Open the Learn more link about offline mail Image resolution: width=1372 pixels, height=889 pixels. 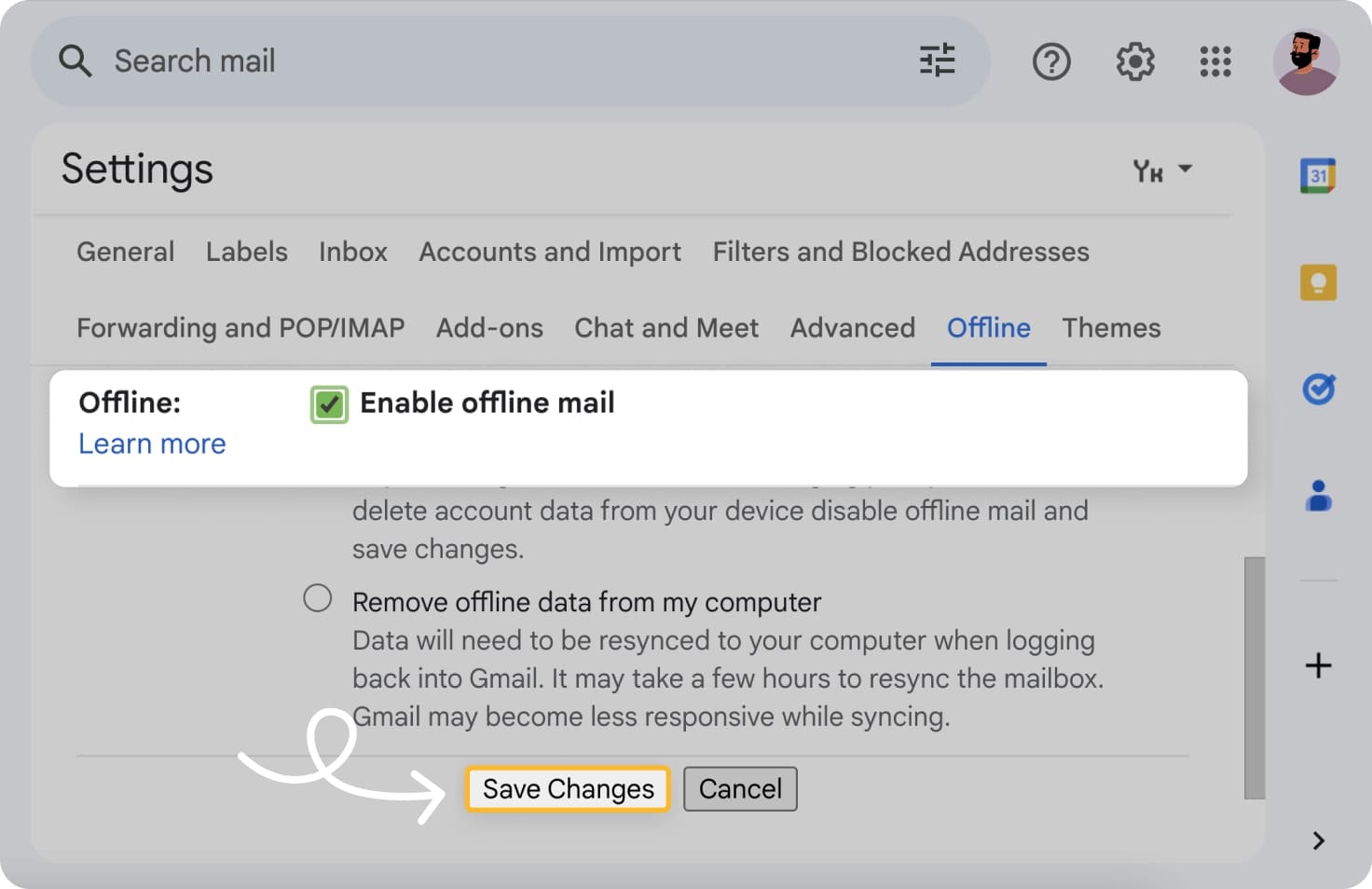click(152, 444)
